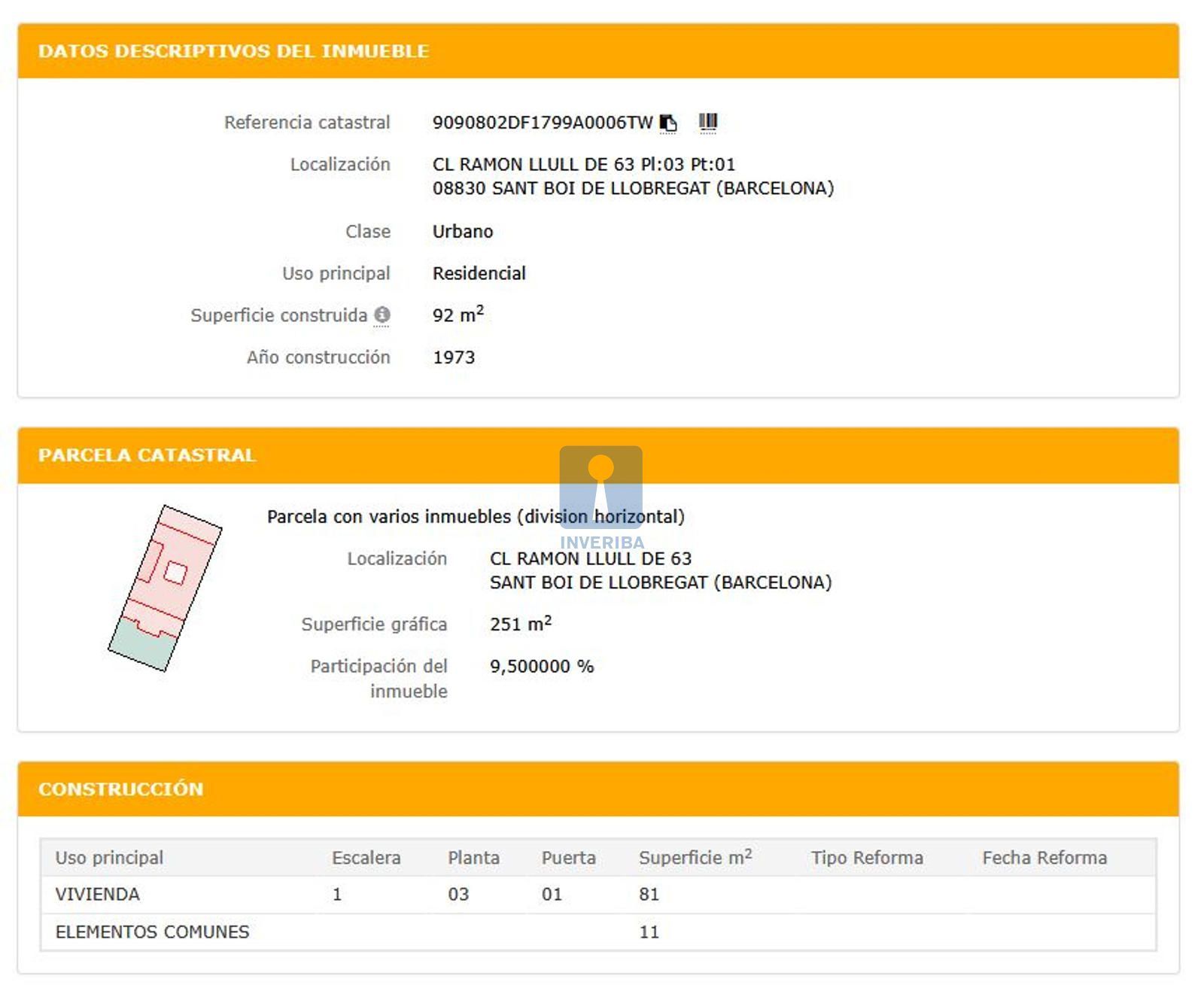Click Año construcción label
Viewport: 1204px width, 994px height.
tap(318, 357)
